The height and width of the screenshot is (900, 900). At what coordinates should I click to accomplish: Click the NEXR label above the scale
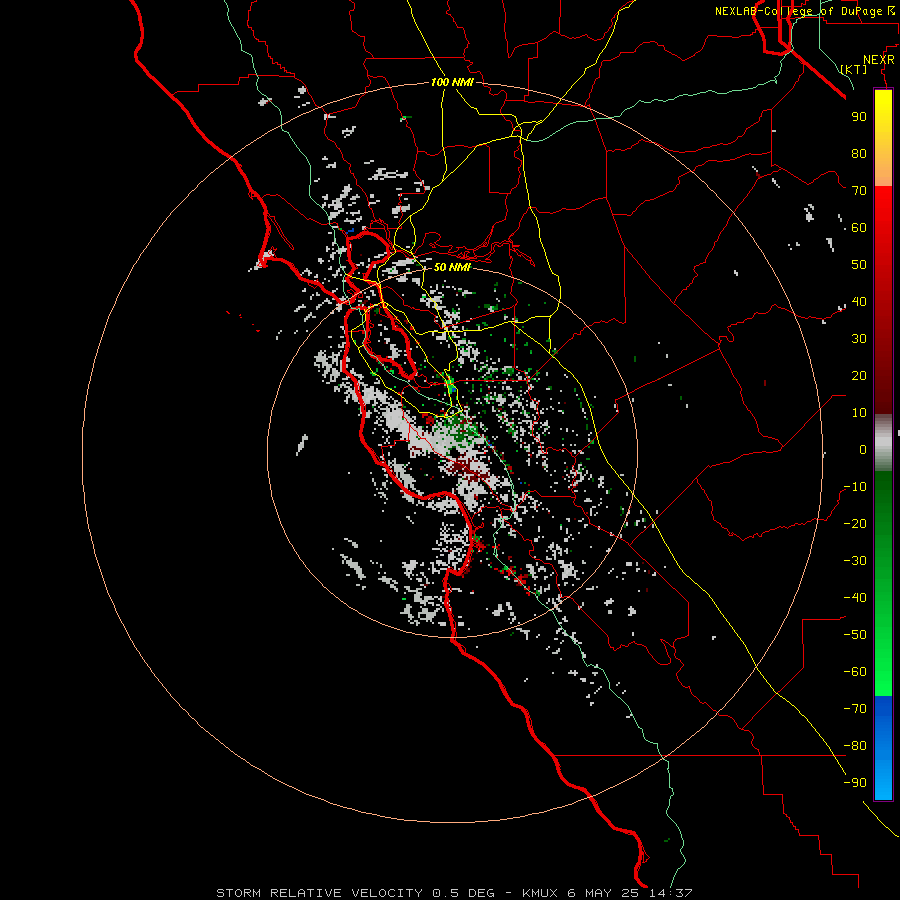[x=879, y=60]
